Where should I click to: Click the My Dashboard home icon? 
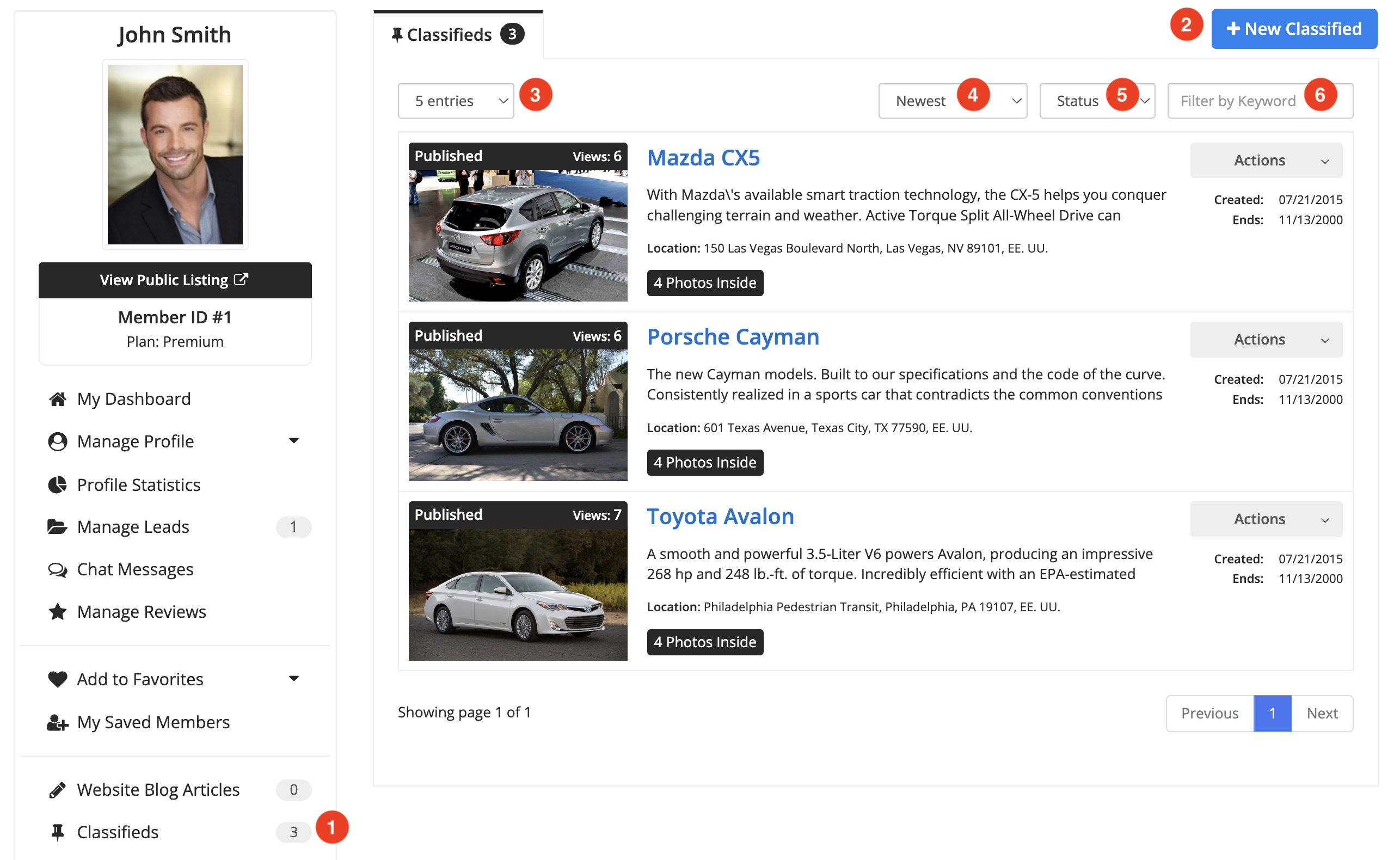point(58,400)
